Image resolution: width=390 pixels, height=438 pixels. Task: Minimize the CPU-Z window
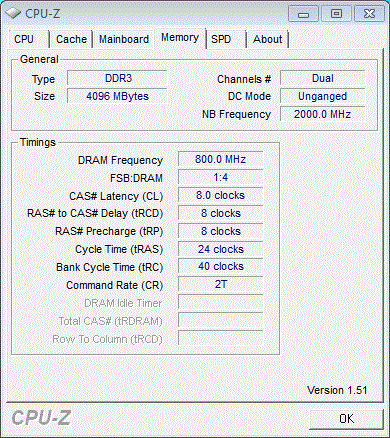click(303, 14)
